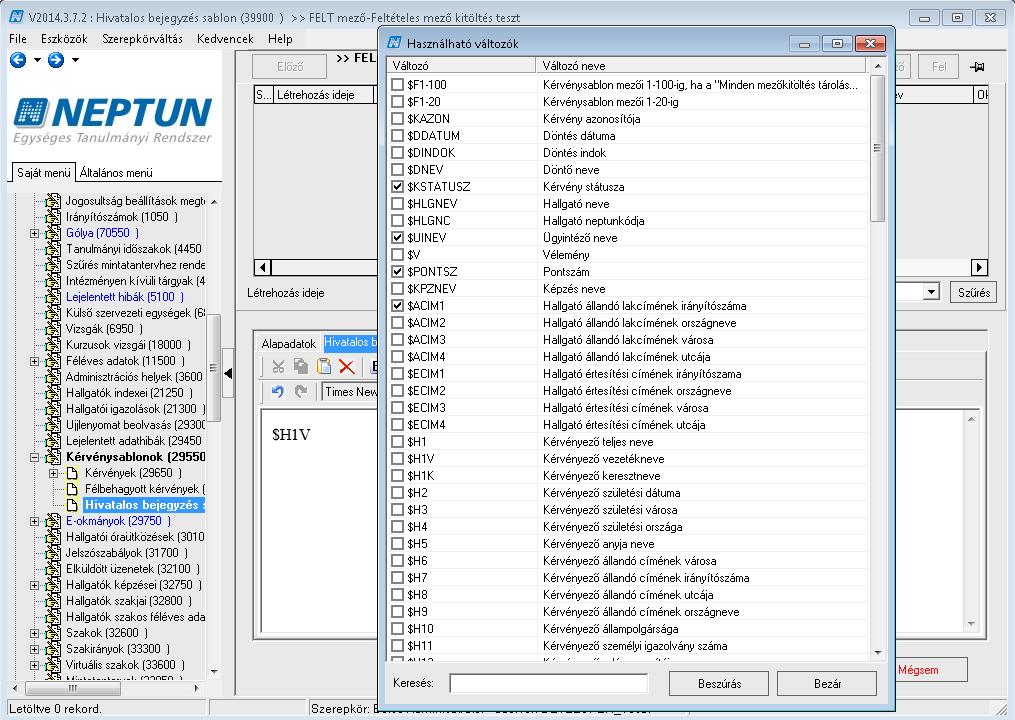
Task: Click the Neptun icon in main title bar
Action: click(16, 17)
